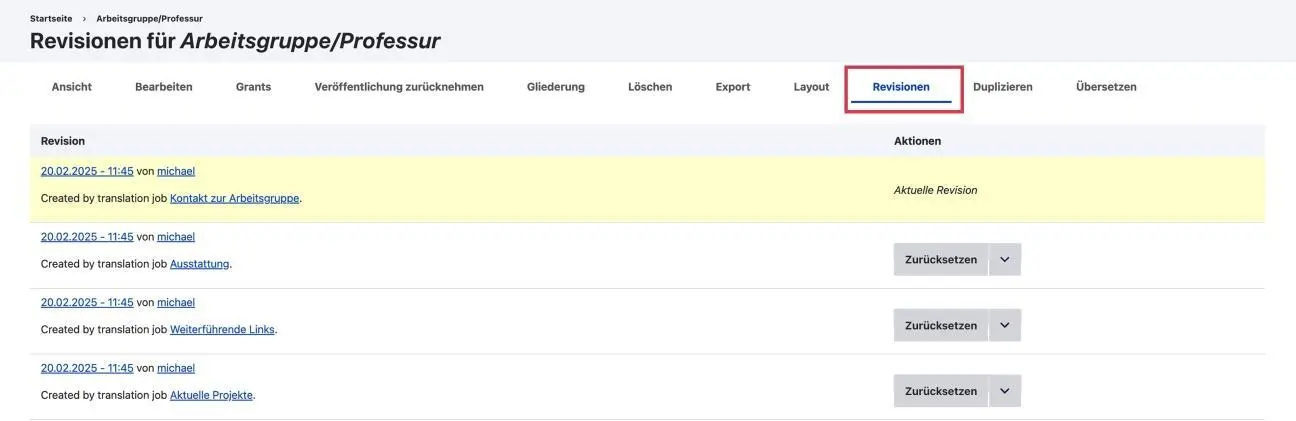Screen dimensions: 1296x421
Task: Switch to the Bearbeiten tab
Action: (163, 87)
